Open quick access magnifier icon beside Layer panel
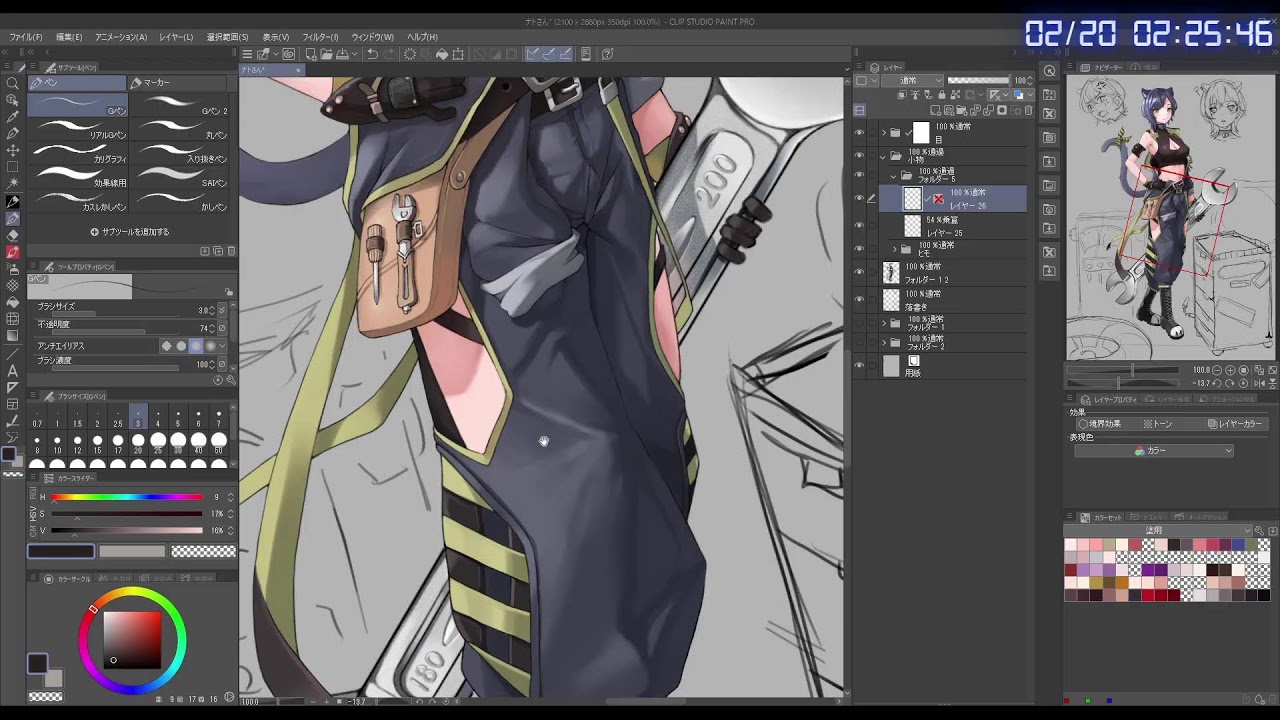Image resolution: width=1280 pixels, height=720 pixels. pyautogui.click(x=1049, y=71)
